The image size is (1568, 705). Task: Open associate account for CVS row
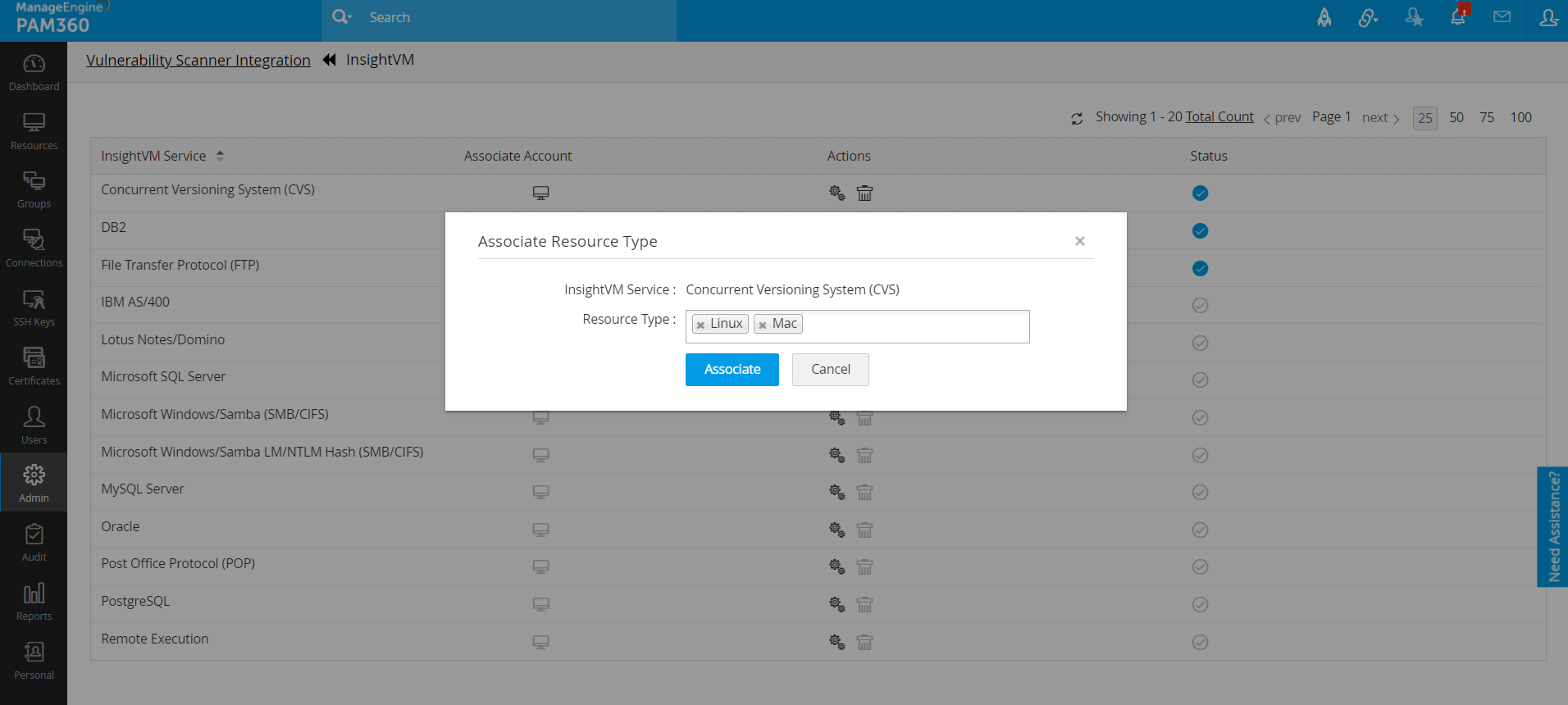(540, 193)
